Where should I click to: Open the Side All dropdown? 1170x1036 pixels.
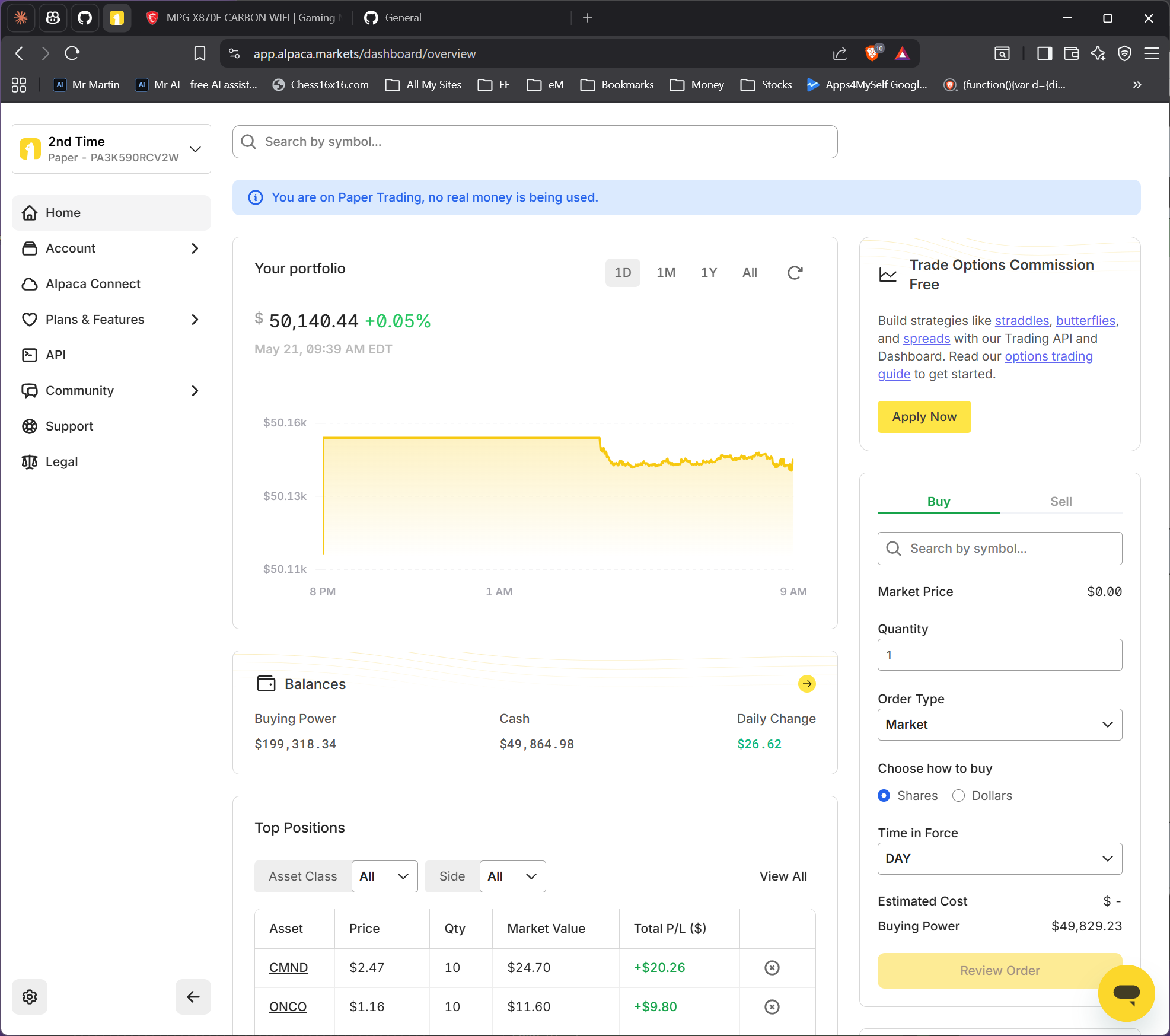click(512, 876)
